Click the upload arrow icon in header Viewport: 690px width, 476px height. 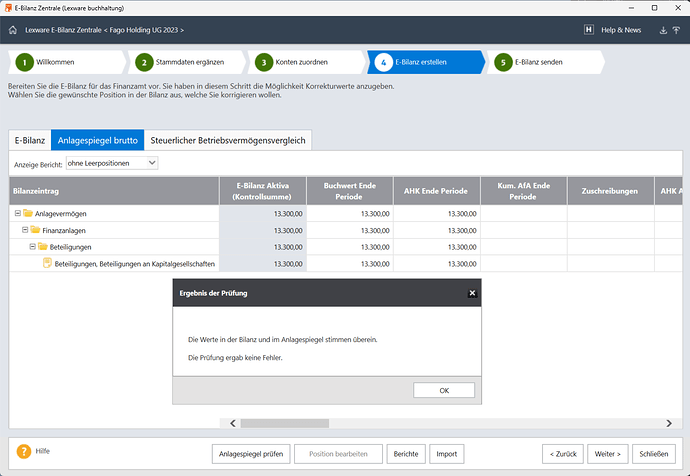point(676,30)
